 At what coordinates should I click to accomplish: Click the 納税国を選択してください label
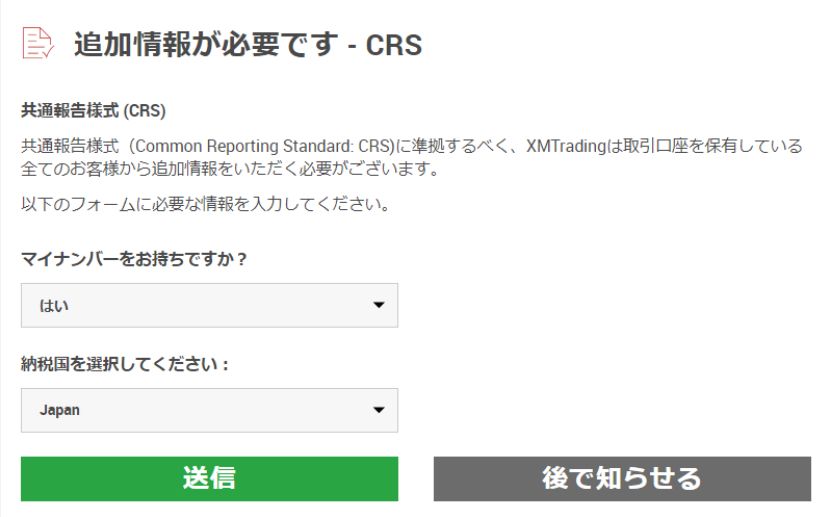click(x=125, y=364)
